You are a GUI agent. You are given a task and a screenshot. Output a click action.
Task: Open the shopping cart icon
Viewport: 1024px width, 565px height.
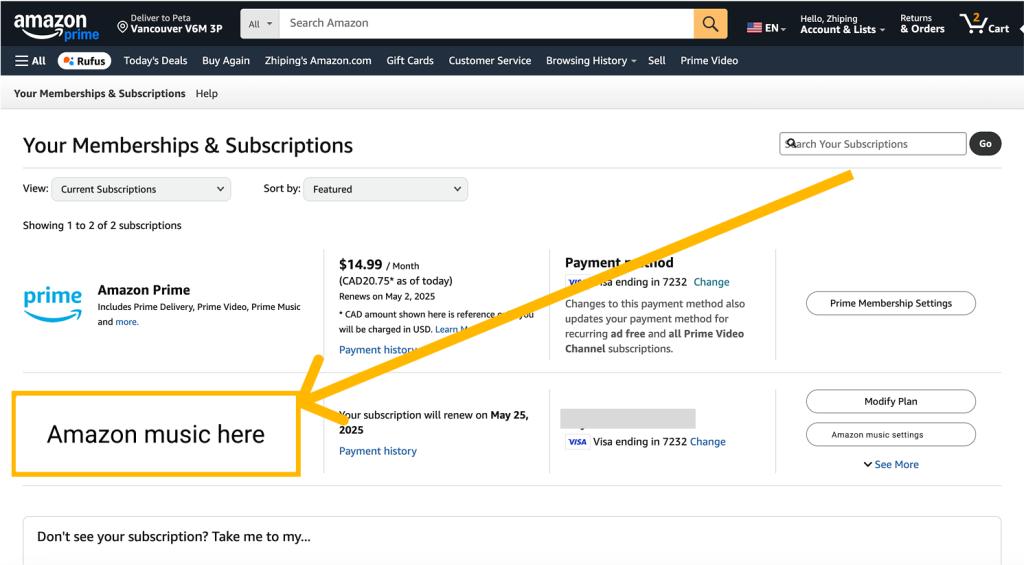(984, 24)
